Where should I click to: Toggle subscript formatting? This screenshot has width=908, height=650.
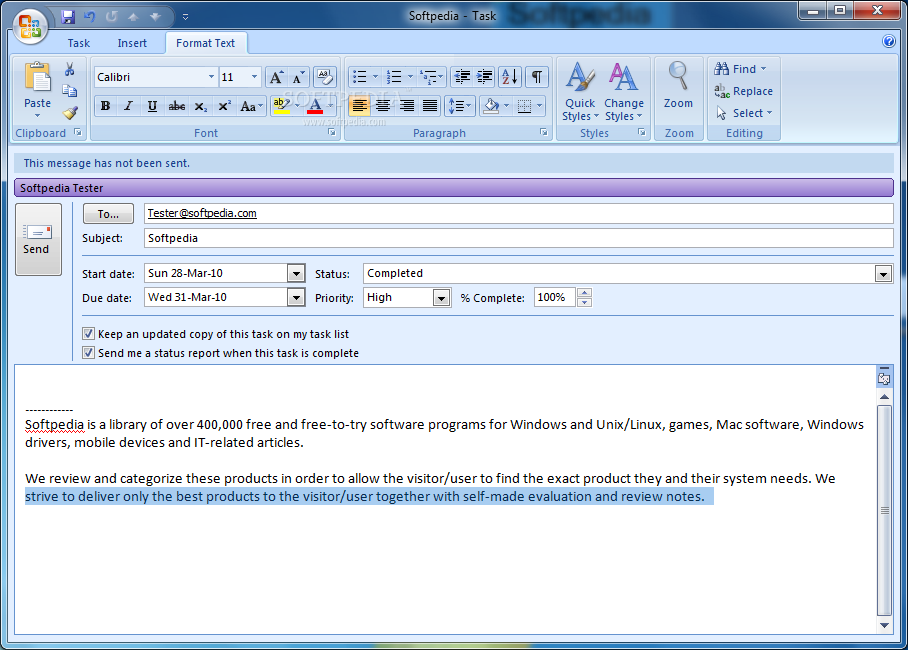click(x=200, y=106)
